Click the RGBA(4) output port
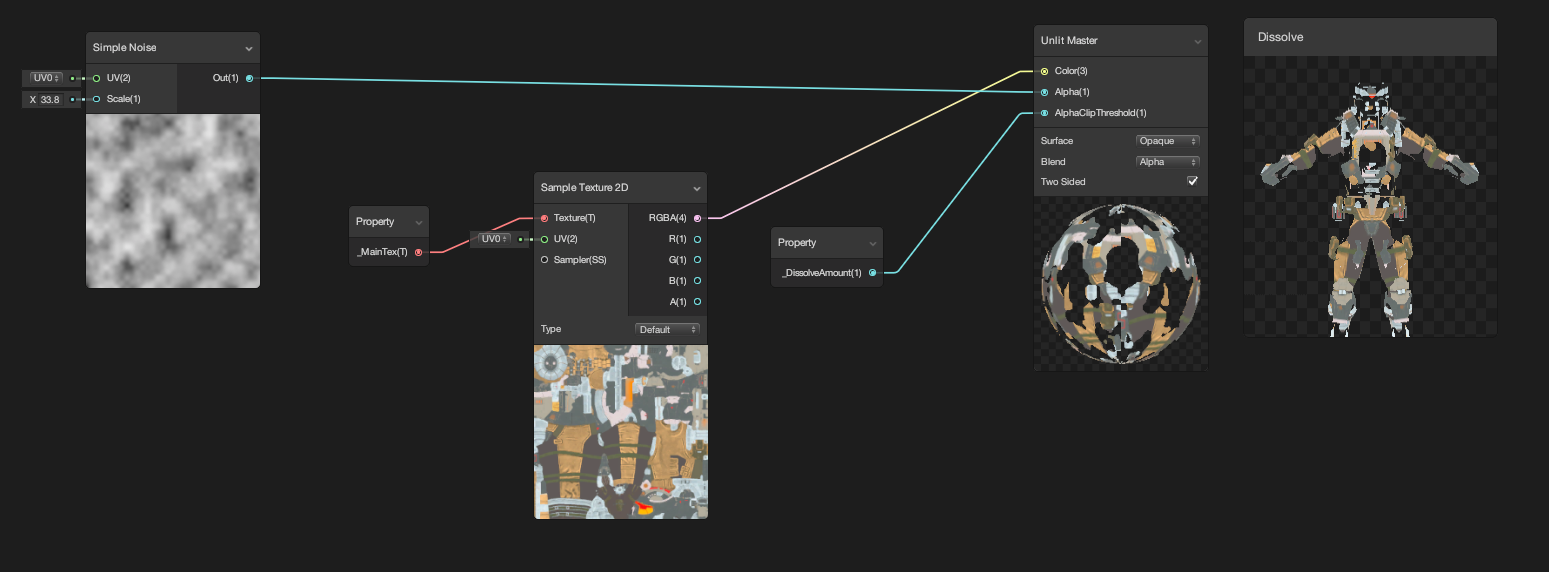The height and width of the screenshot is (572, 1549). (697, 218)
